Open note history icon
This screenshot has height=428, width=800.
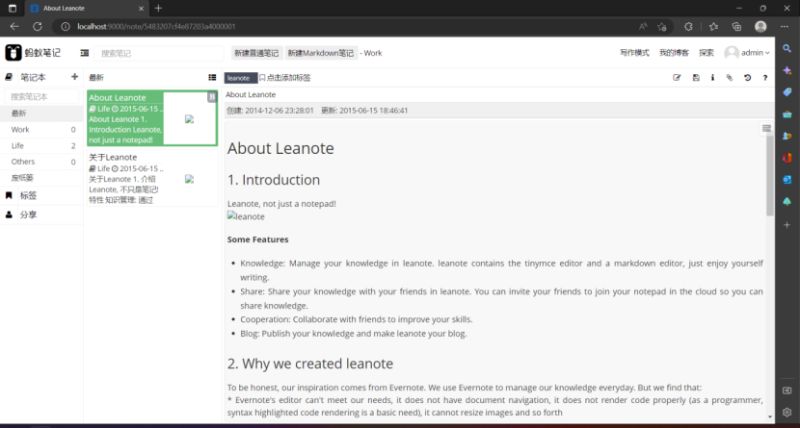coord(747,78)
